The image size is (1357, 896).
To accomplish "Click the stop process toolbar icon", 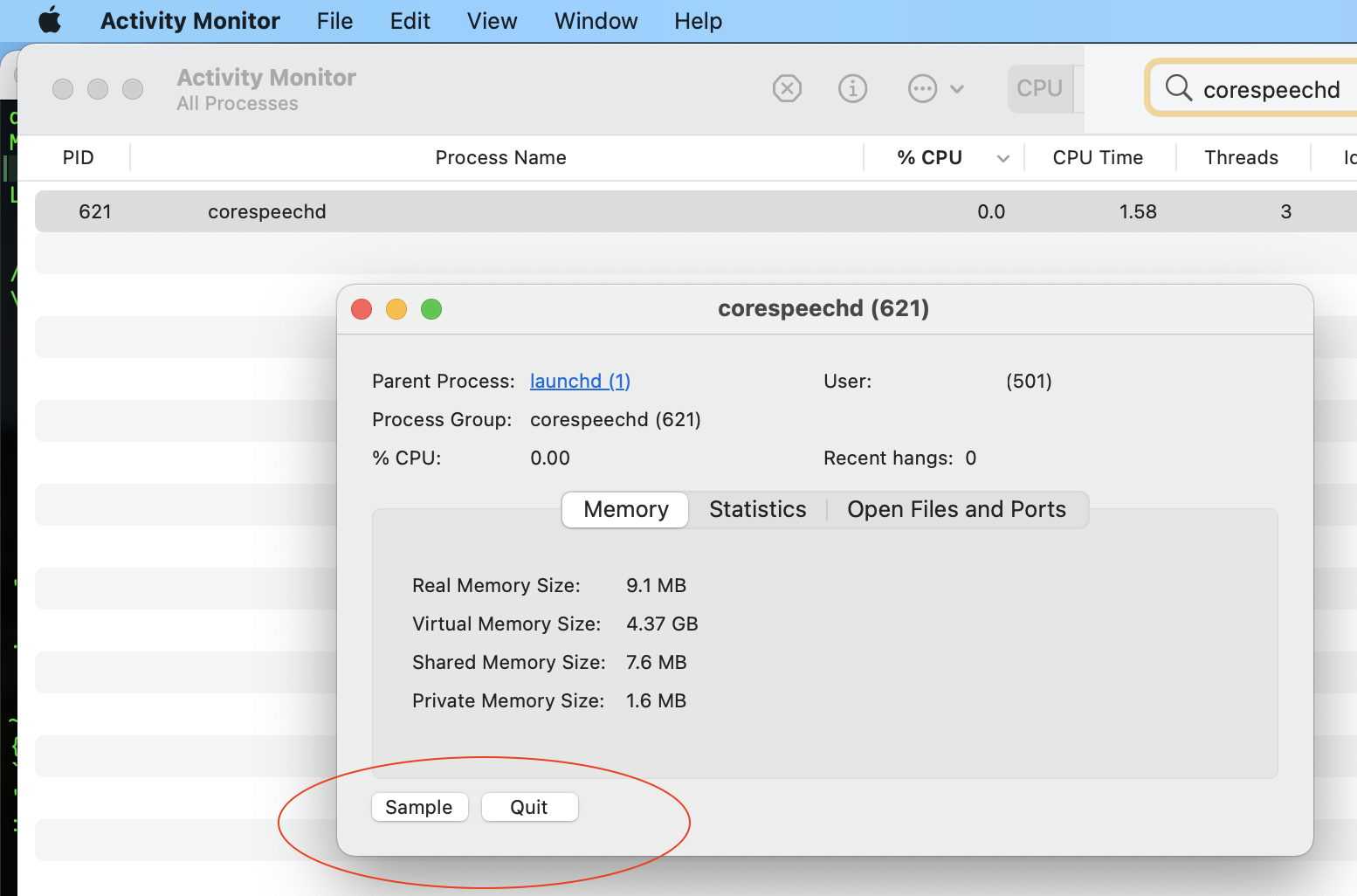I will point(787,88).
